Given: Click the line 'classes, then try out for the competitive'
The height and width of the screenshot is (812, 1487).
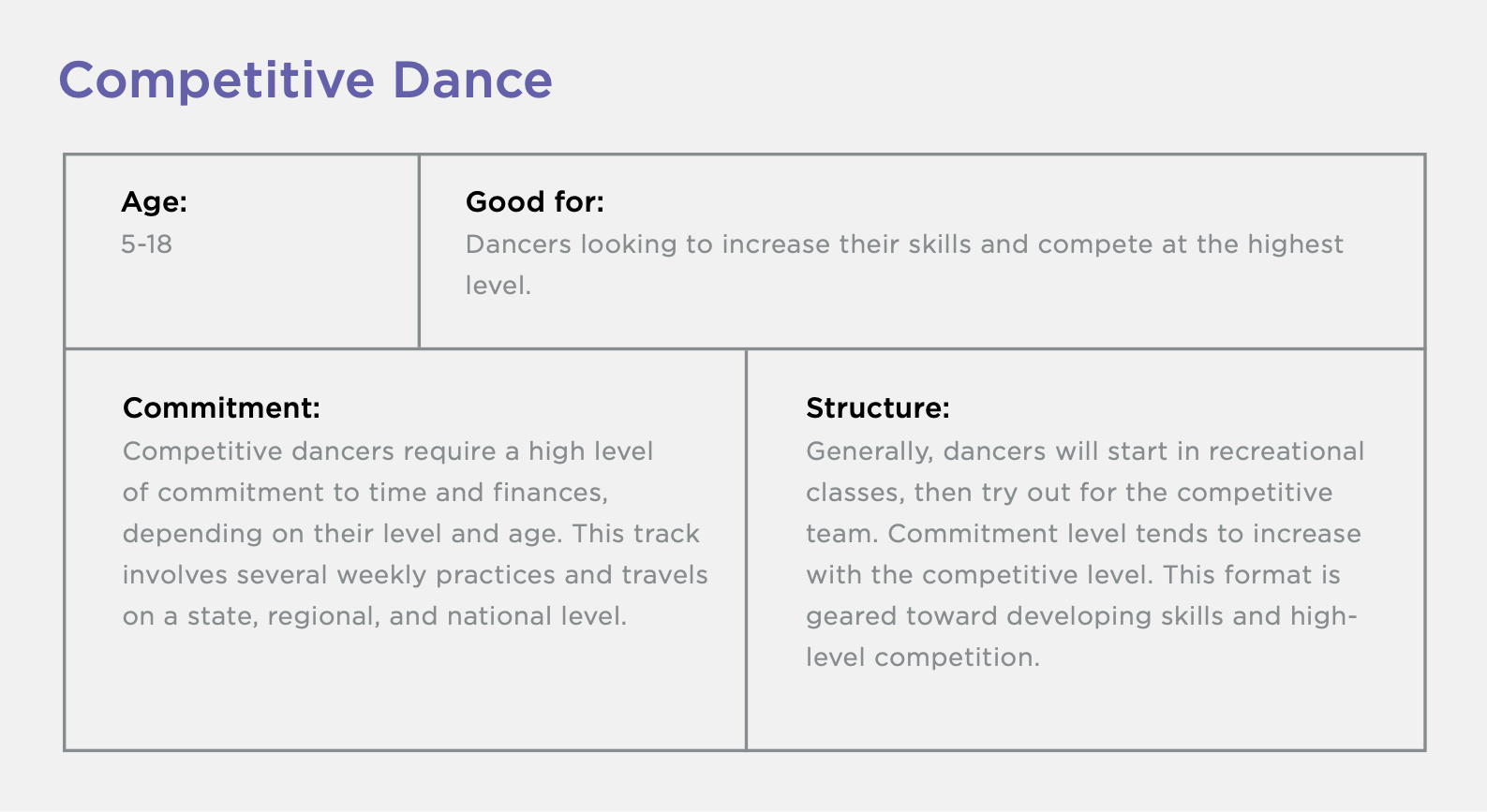Looking at the screenshot, I should (1068, 493).
